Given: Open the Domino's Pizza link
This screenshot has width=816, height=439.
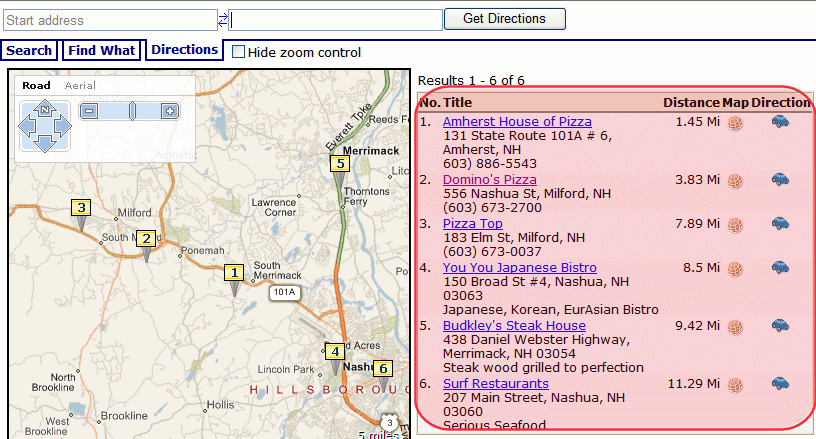Looking at the screenshot, I should pyautogui.click(x=490, y=179).
